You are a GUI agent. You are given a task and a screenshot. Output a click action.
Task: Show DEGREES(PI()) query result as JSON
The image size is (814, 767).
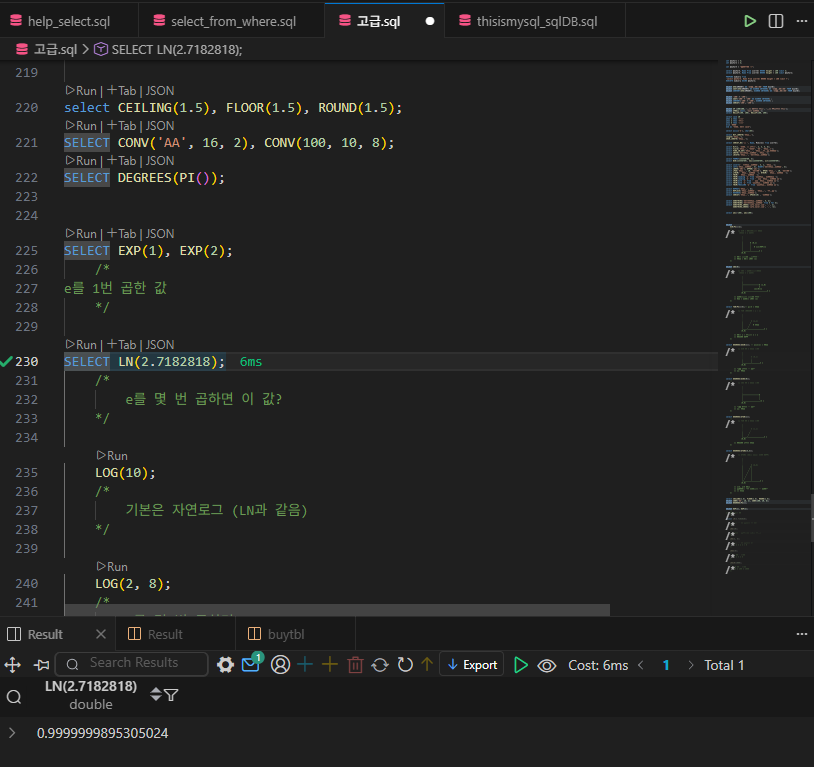[160, 160]
